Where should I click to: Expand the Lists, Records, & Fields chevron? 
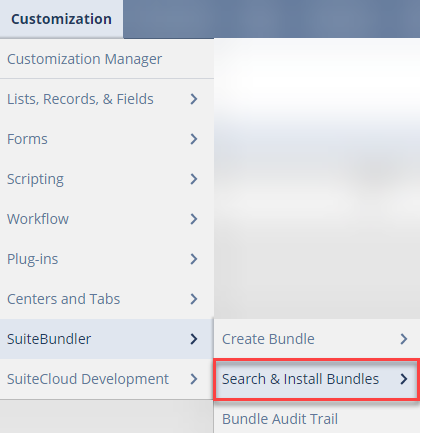(x=194, y=99)
